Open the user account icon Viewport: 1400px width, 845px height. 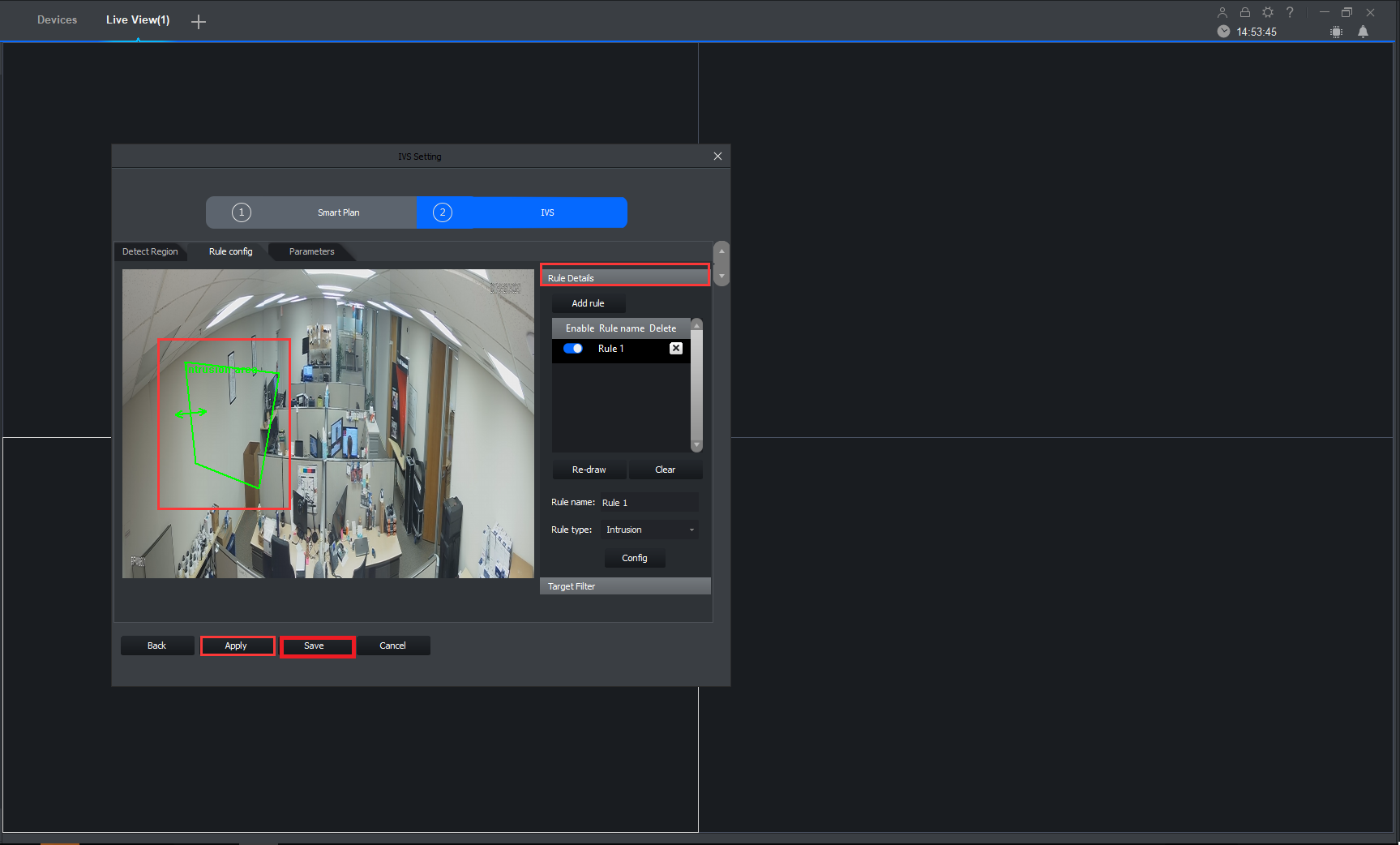tap(1222, 12)
